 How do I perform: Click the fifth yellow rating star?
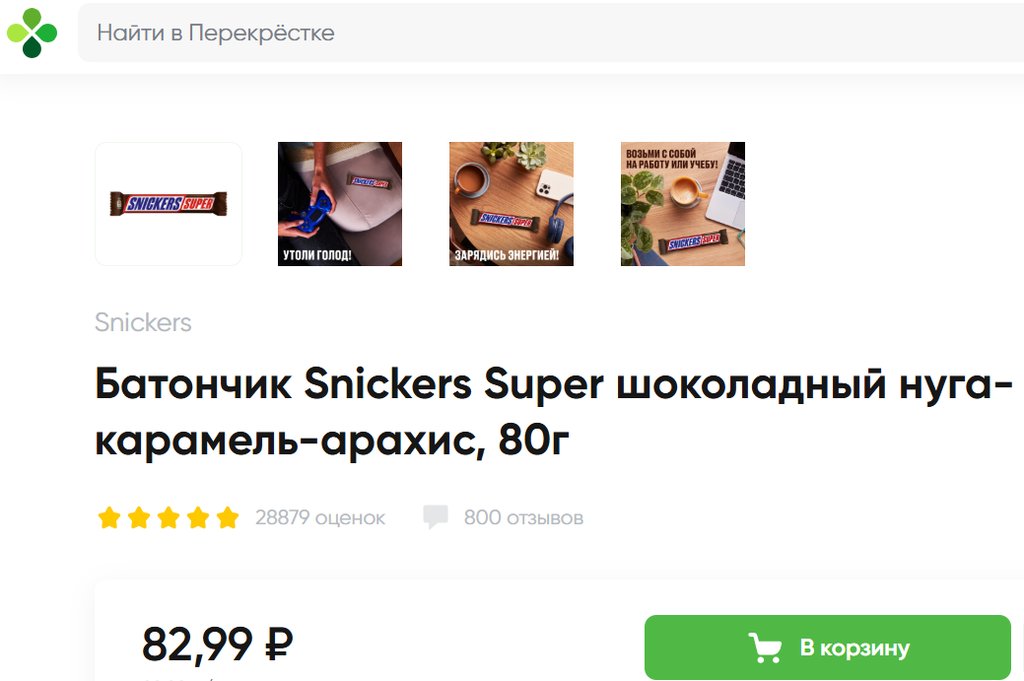click(227, 517)
